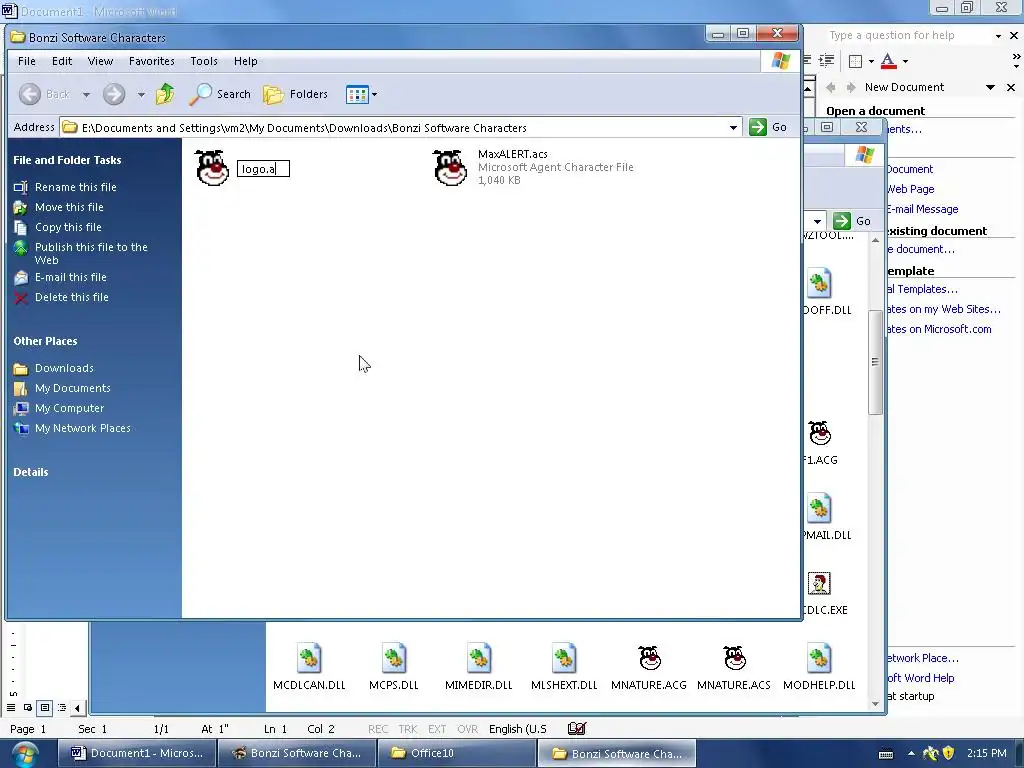Viewport: 1024px width, 768px height.
Task: Click the character icon beside logo.a rename box
Action: point(212,168)
